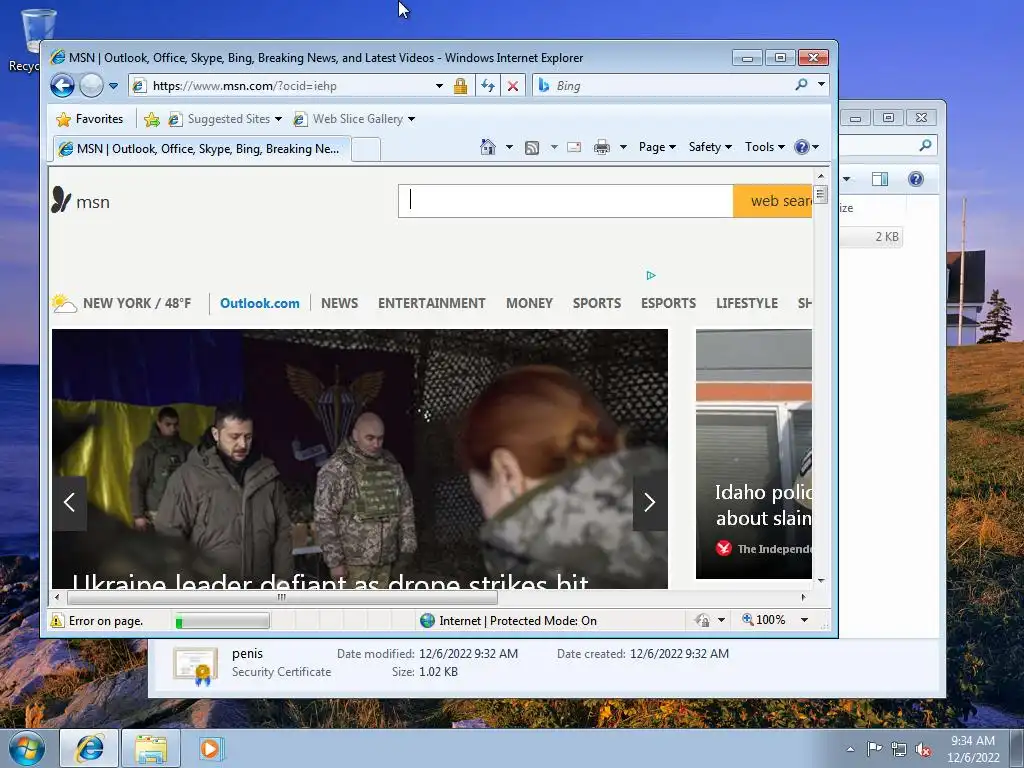Click Explorer window search magnifier
Image resolution: width=1024 pixels, height=768 pixels.
[x=925, y=145]
